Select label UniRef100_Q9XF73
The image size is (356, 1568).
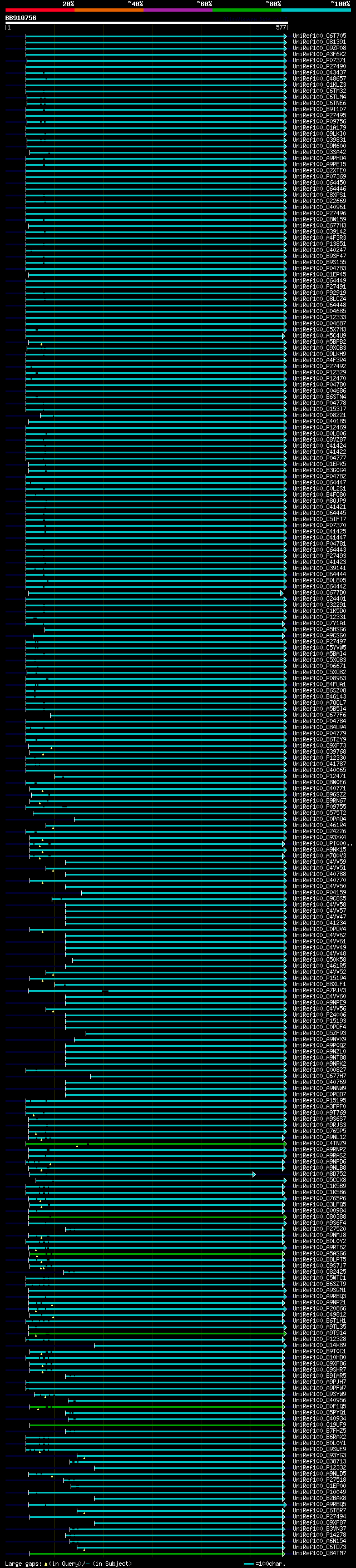319,746
